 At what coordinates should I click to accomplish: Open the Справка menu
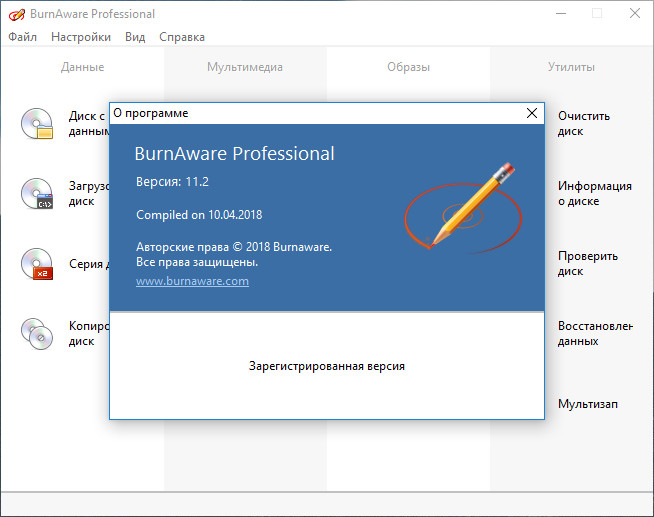click(181, 37)
